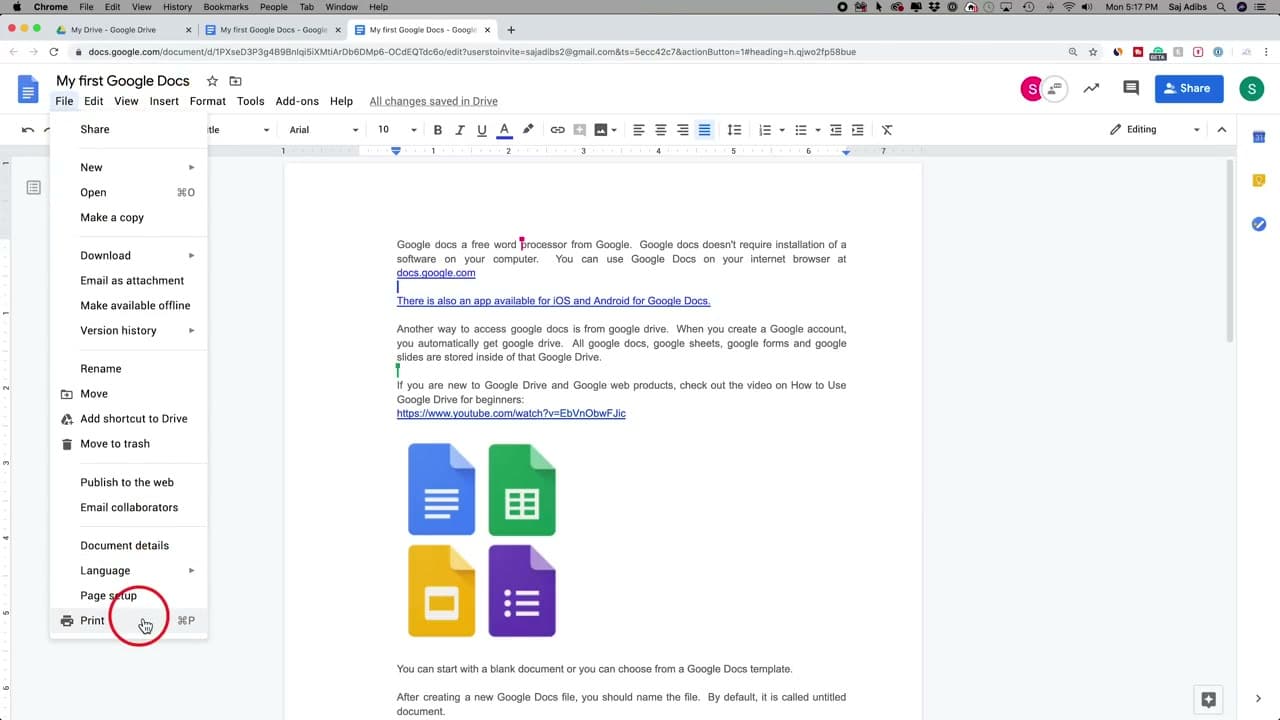Open the Tasks side panel icon

click(x=1259, y=224)
